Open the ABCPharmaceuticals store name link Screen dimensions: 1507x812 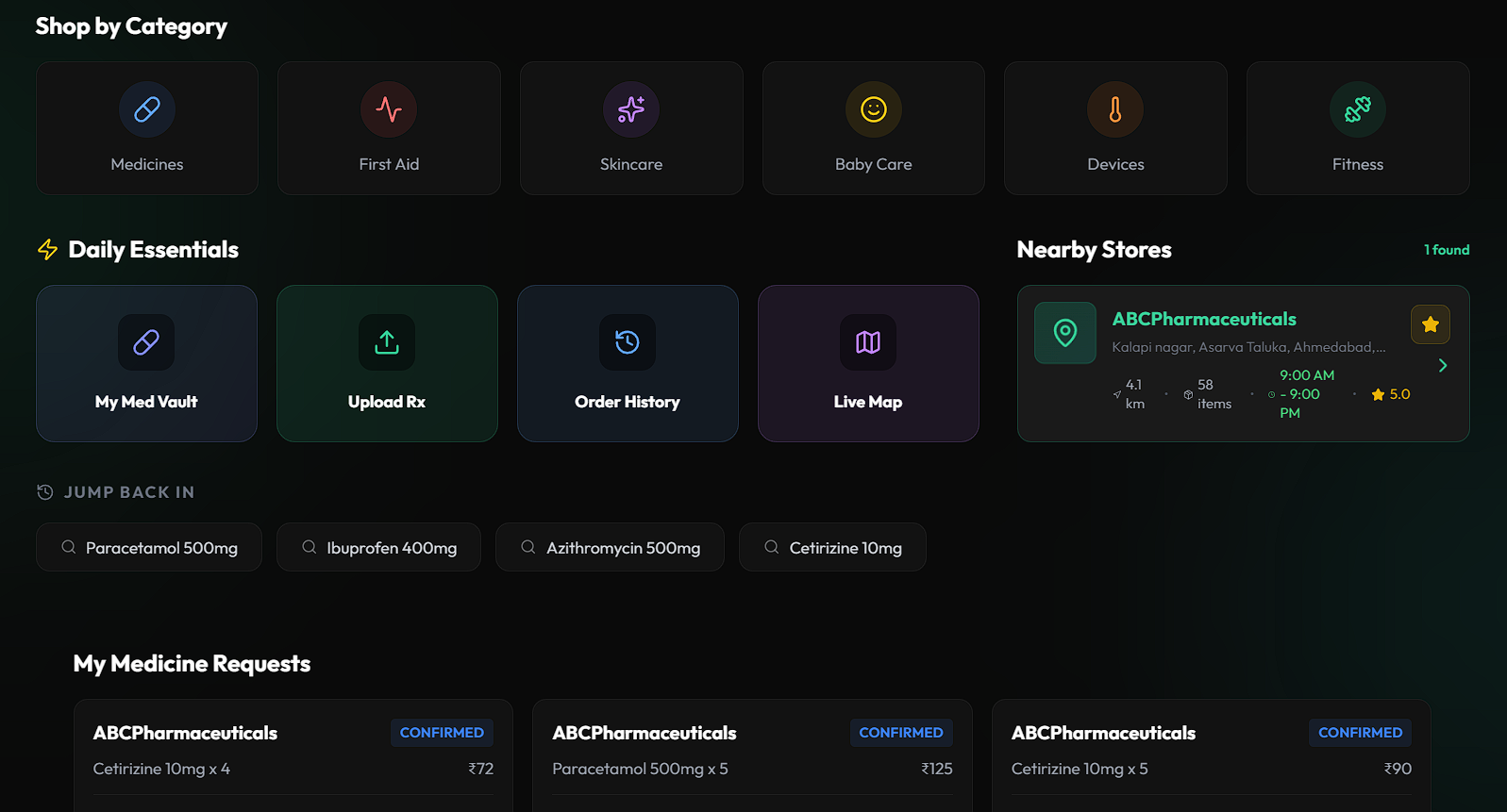[x=1204, y=319]
